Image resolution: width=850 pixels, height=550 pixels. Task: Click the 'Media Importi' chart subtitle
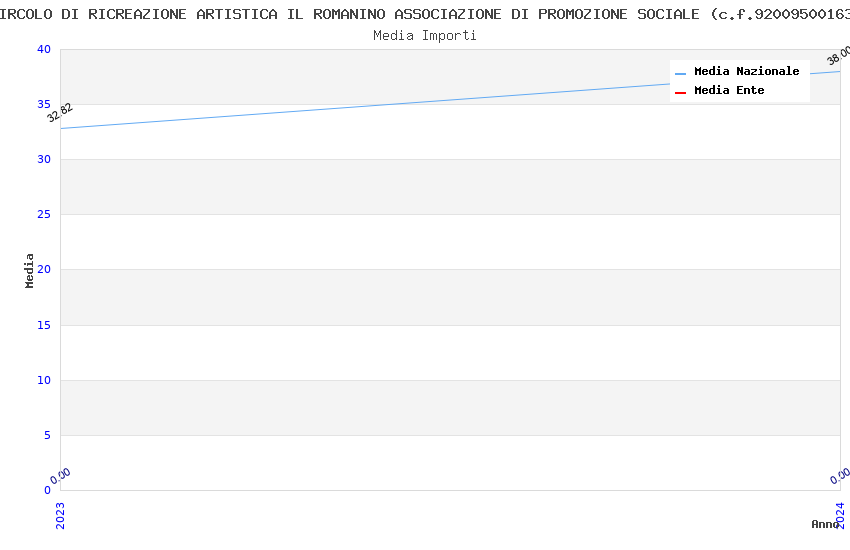(424, 36)
